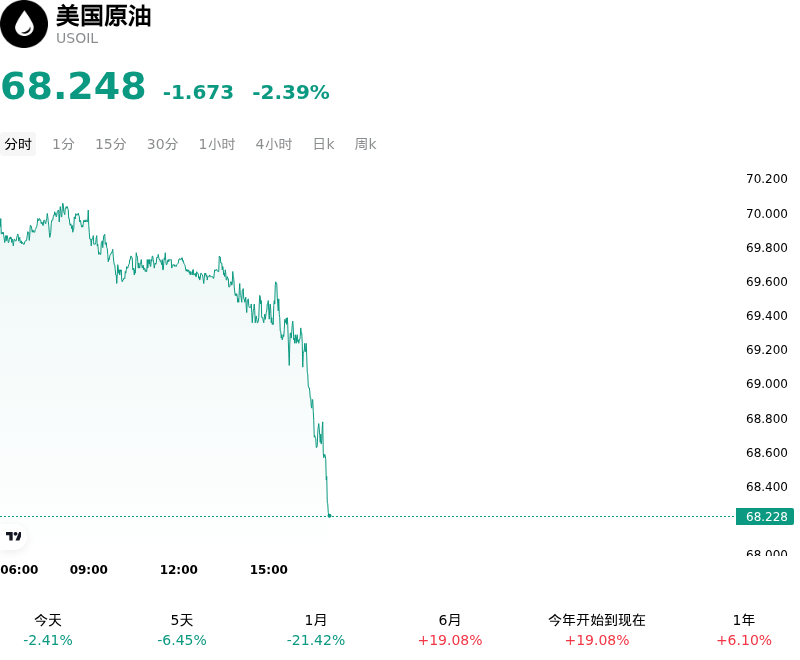Select the 1小时 chart interval
800x660 pixels.
pyautogui.click(x=217, y=144)
